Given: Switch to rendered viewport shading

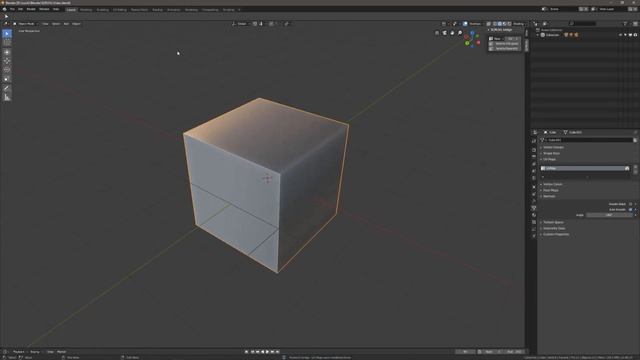Looking at the screenshot, I should tap(509, 24).
